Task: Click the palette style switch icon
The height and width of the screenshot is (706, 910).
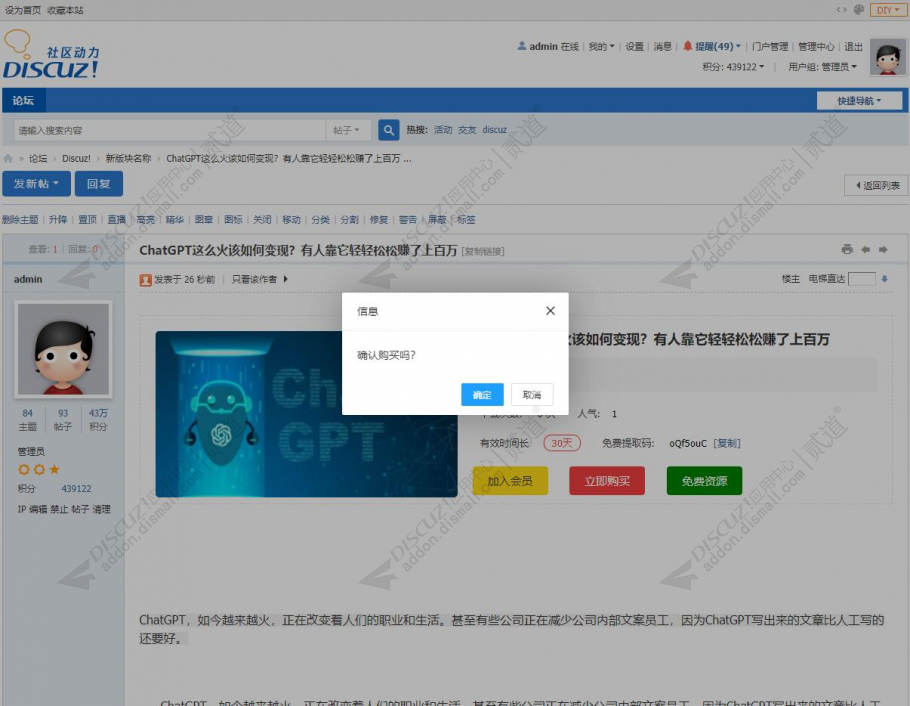Action: 859,9
